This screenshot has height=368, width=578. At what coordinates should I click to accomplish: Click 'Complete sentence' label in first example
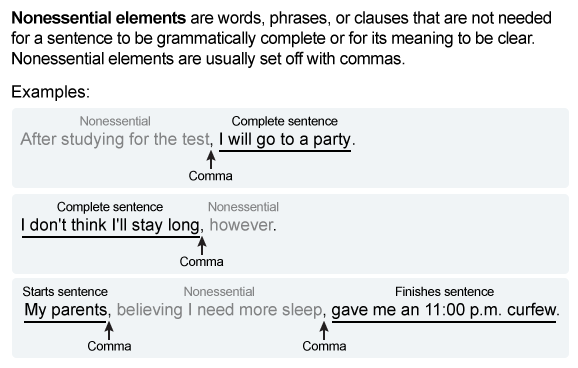click(x=285, y=121)
